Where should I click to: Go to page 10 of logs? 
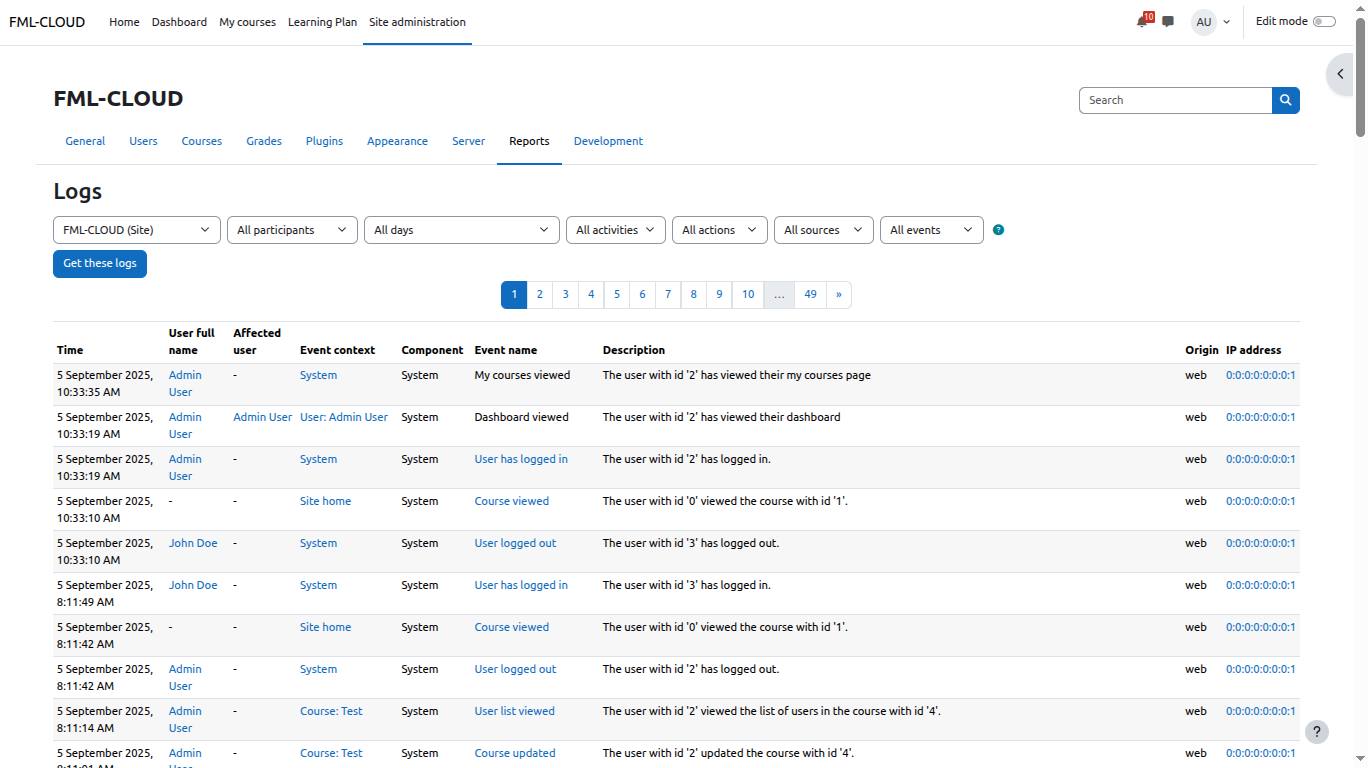pos(748,295)
